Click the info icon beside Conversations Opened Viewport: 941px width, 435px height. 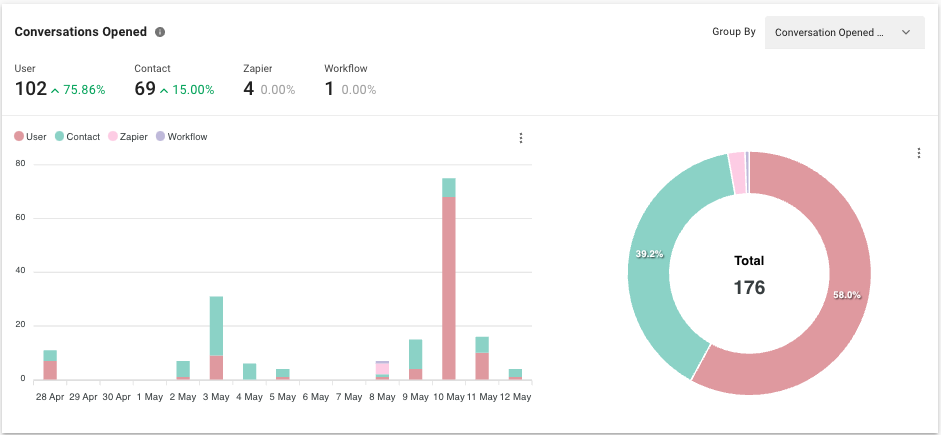(160, 32)
